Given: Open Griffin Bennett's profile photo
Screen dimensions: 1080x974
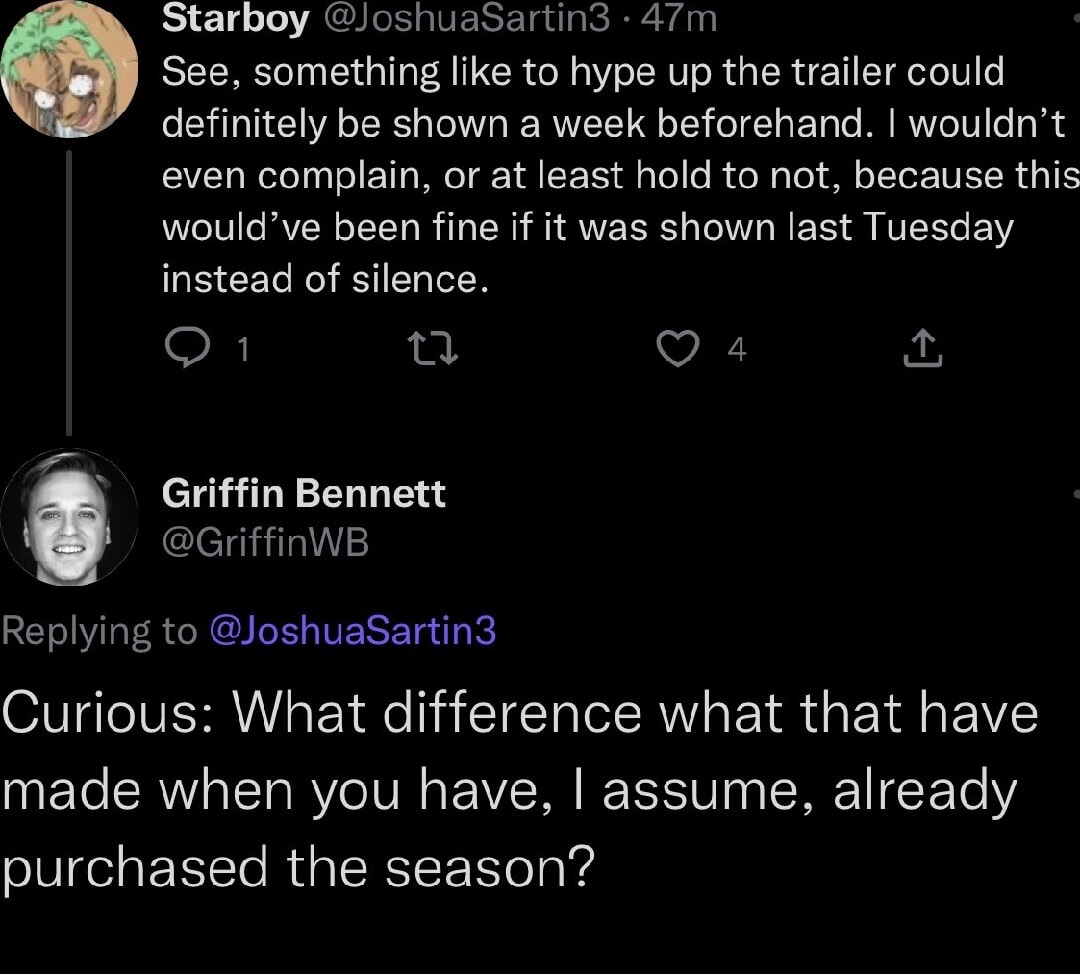Looking at the screenshot, I should [69, 517].
